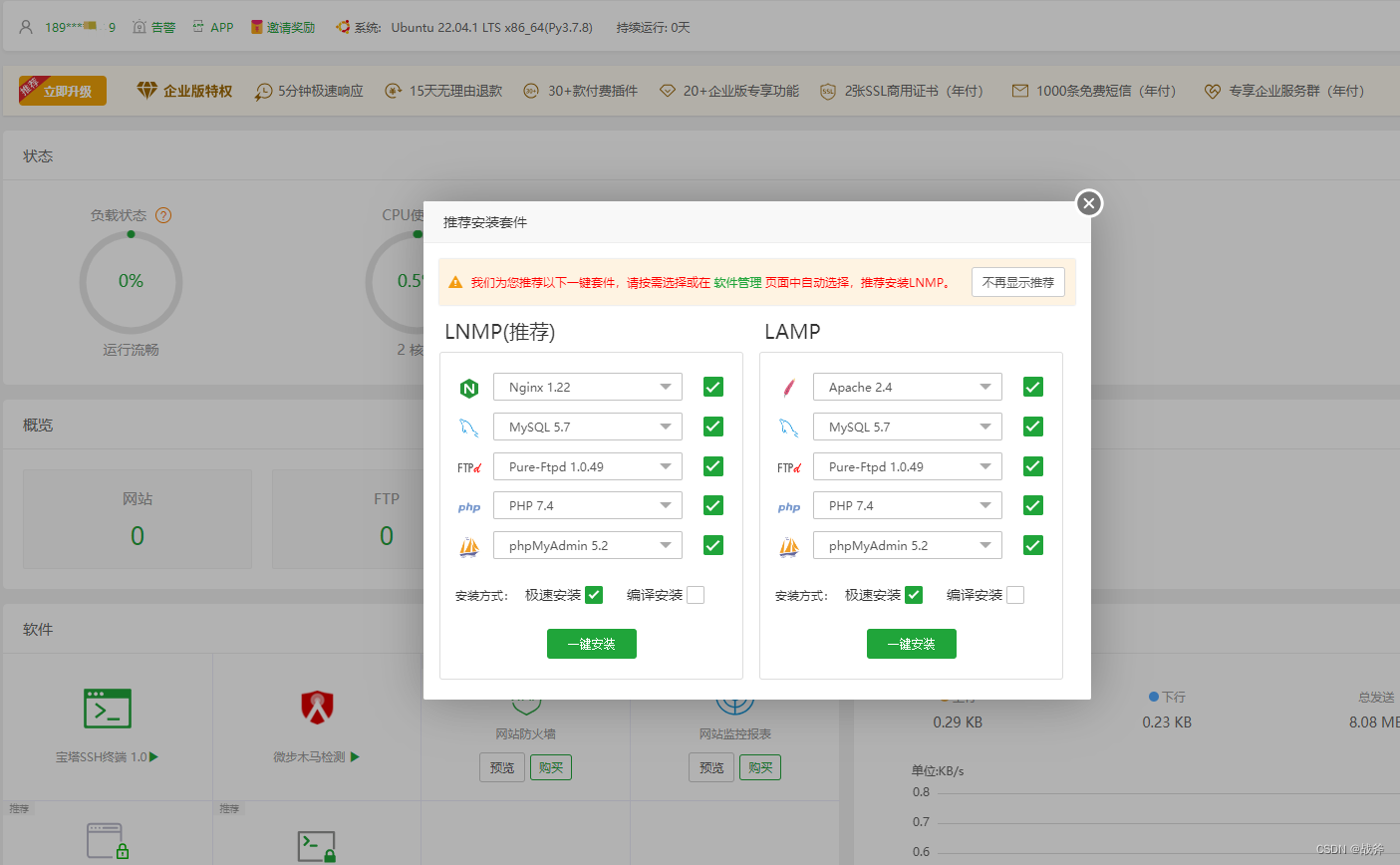Viewport: 1400px width, 865px height.
Task: Click the MySQL dolphin icon in LAMP panel
Action: tap(789, 428)
